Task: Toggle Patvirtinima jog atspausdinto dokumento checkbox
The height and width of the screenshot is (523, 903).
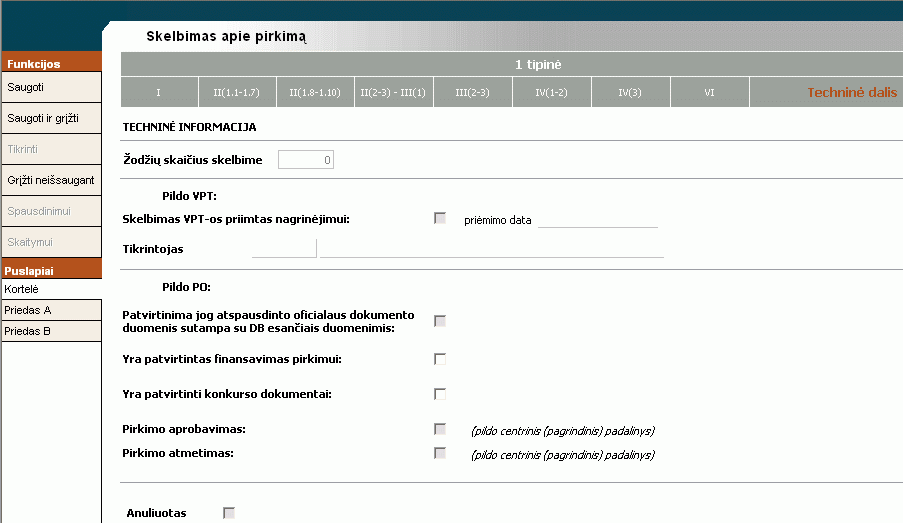Action: pyautogui.click(x=440, y=321)
